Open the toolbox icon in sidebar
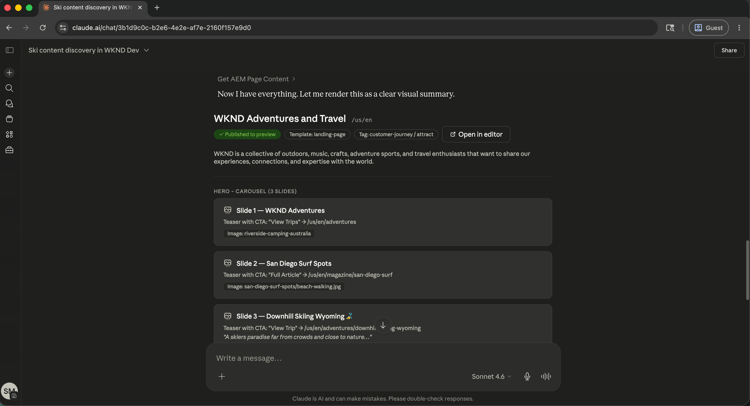750x406 pixels. [x=9, y=150]
